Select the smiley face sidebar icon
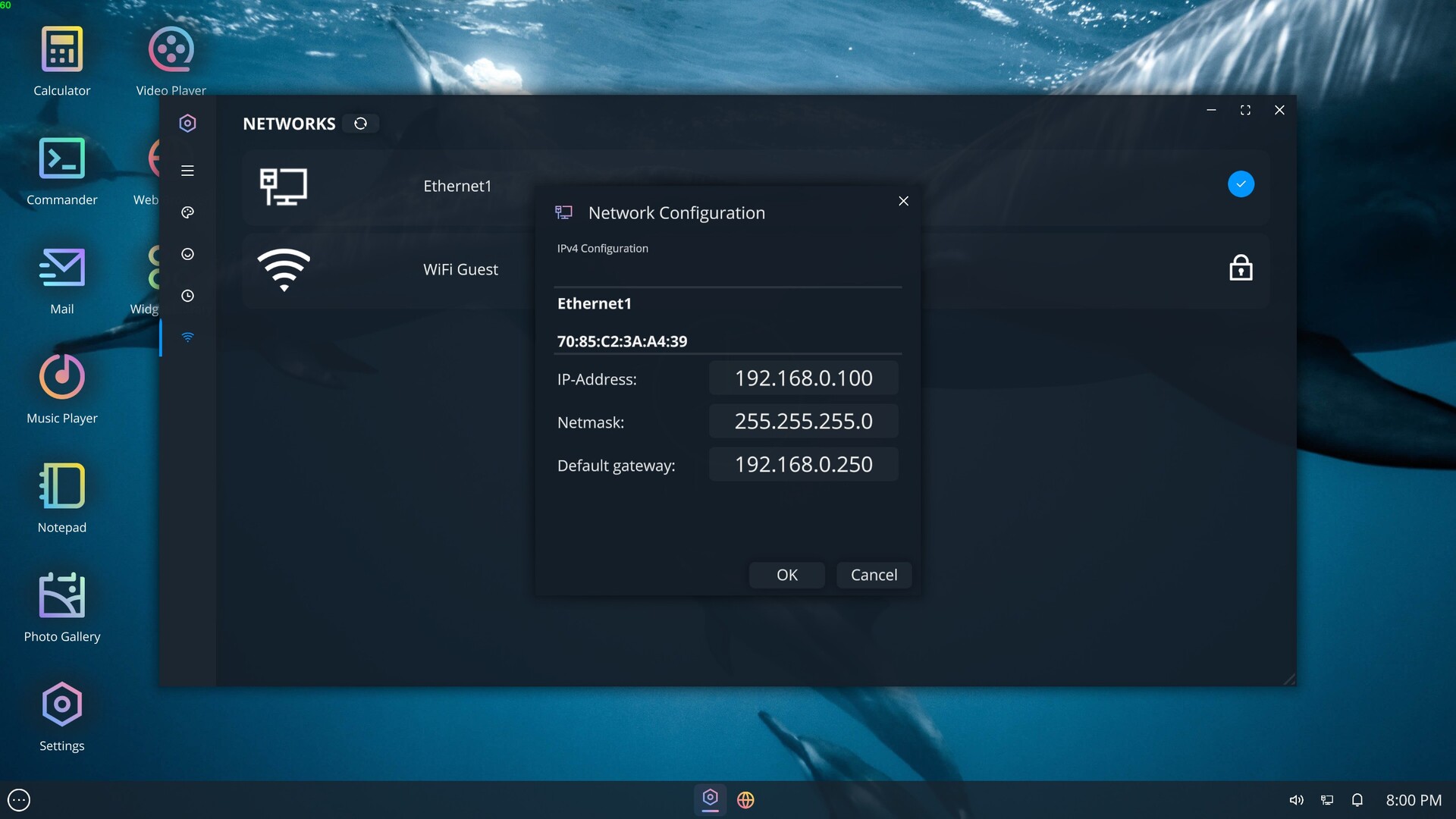 point(187,254)
